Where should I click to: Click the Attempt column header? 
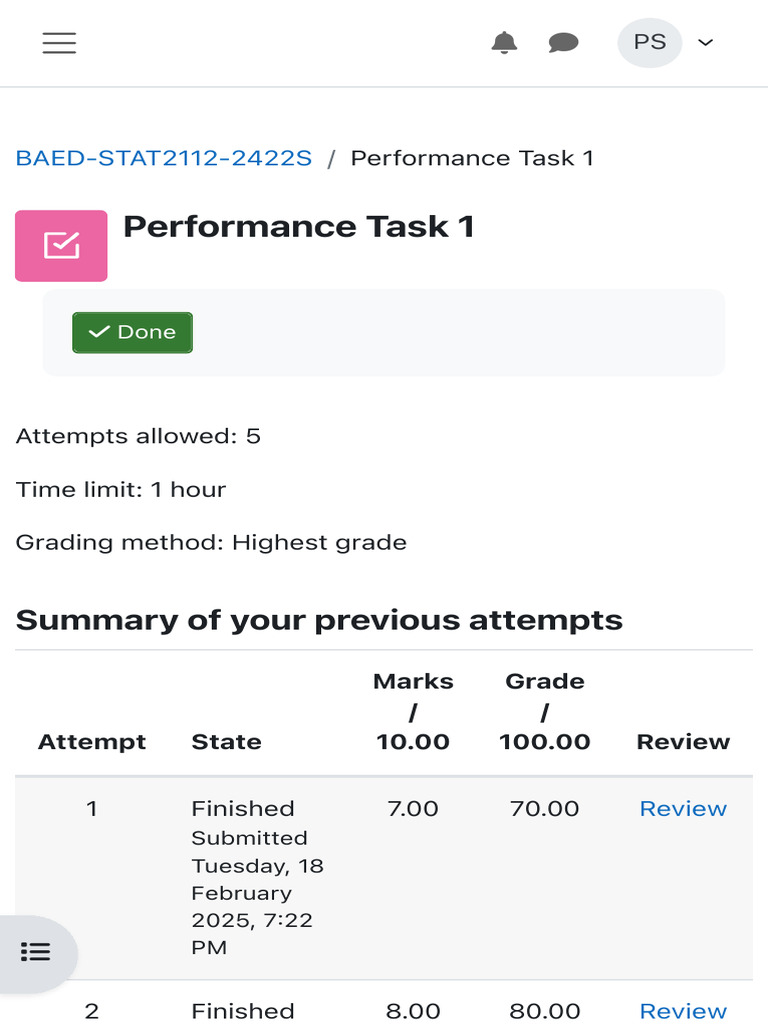pyautogui.click(x=92, y=742)
